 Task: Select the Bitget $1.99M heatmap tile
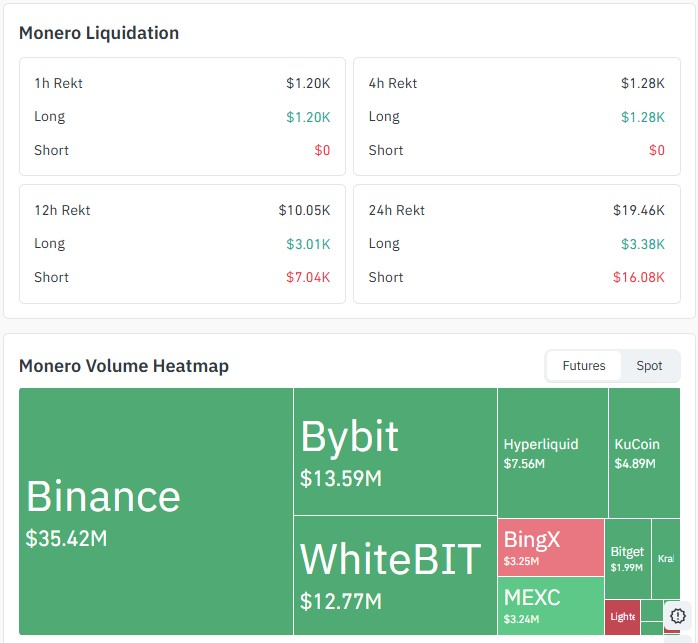tap(628, 559)
